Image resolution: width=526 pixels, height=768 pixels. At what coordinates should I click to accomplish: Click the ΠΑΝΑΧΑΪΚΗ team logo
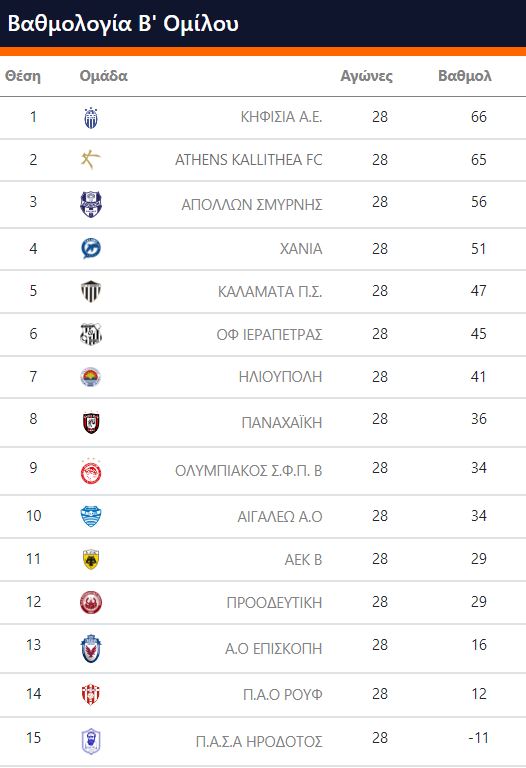pos(91,423)
